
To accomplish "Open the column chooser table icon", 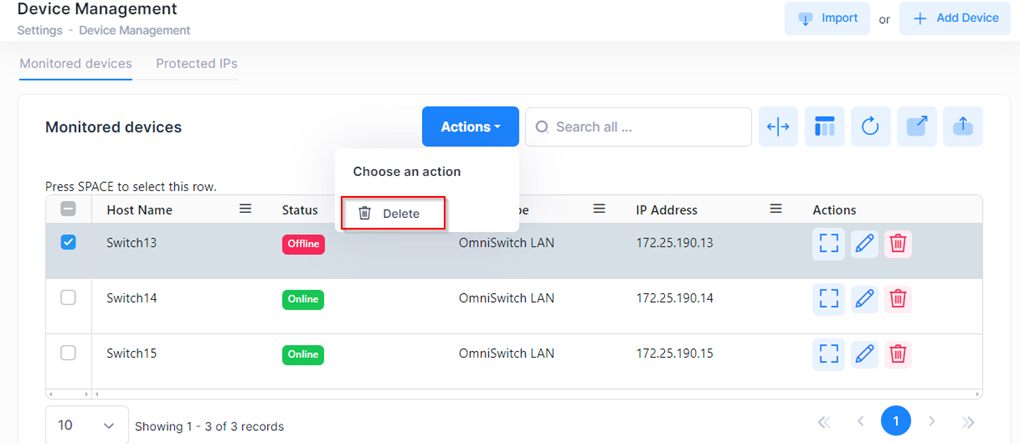I will [824, 127].
